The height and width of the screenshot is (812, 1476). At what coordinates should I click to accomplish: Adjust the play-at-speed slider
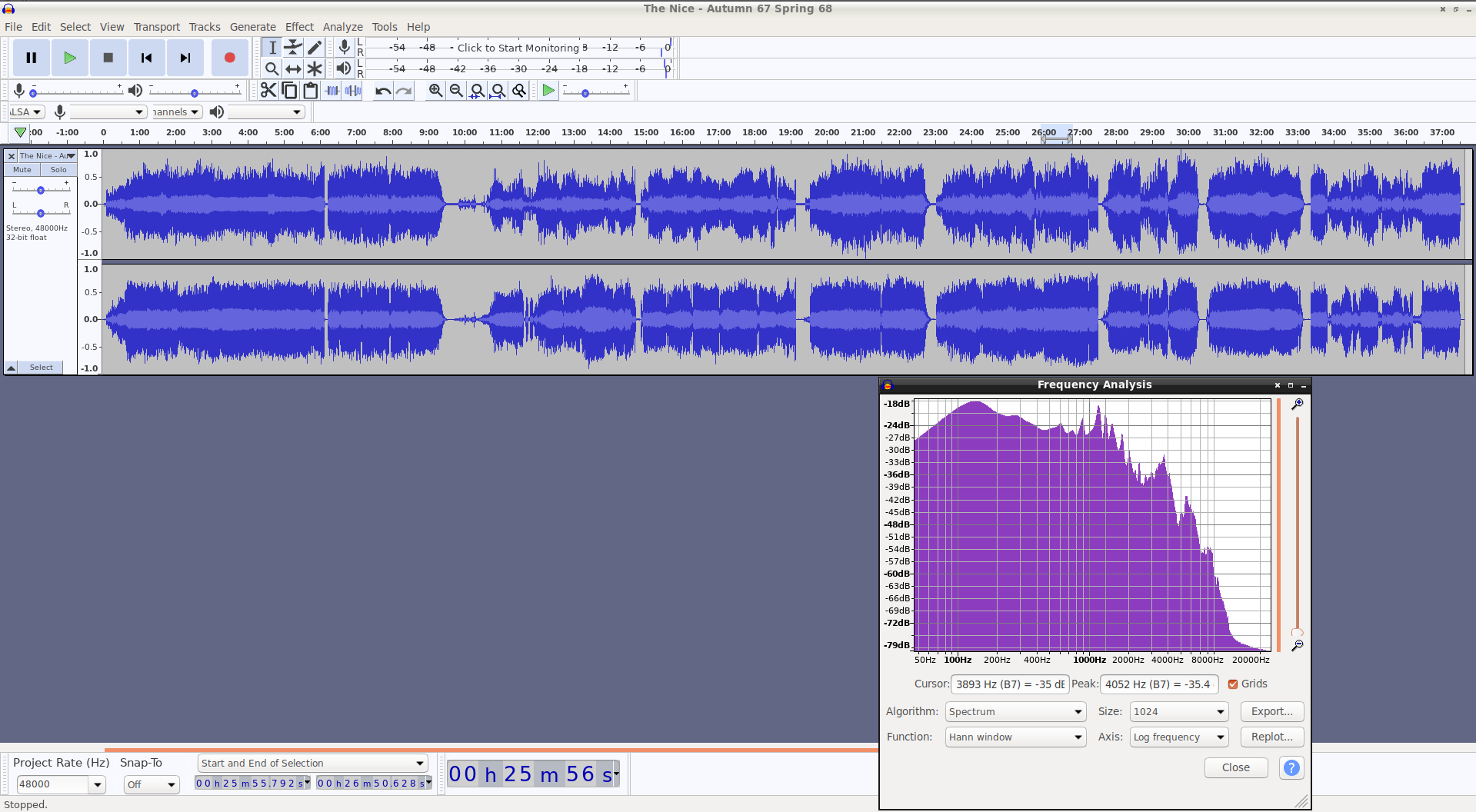(x=596, y=93)
